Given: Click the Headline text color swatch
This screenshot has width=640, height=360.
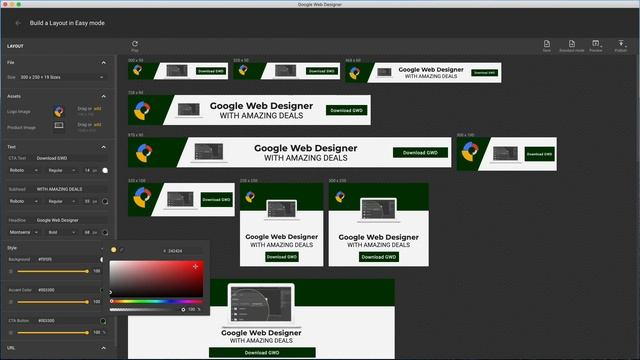Looking at the screenshot, I should point(105,232).
